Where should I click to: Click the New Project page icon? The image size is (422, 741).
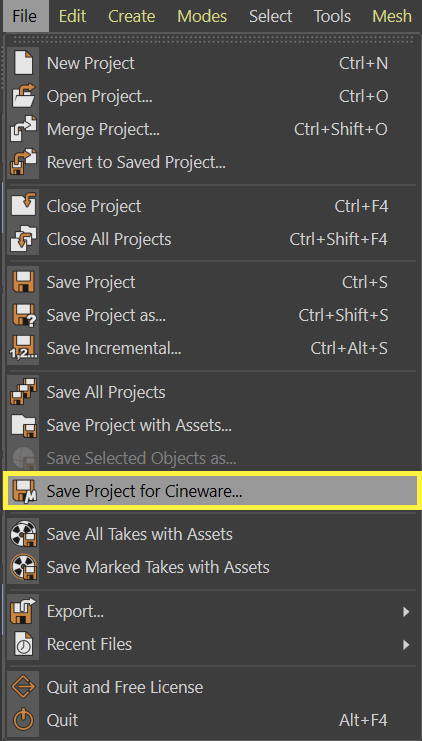pos(23,63)
